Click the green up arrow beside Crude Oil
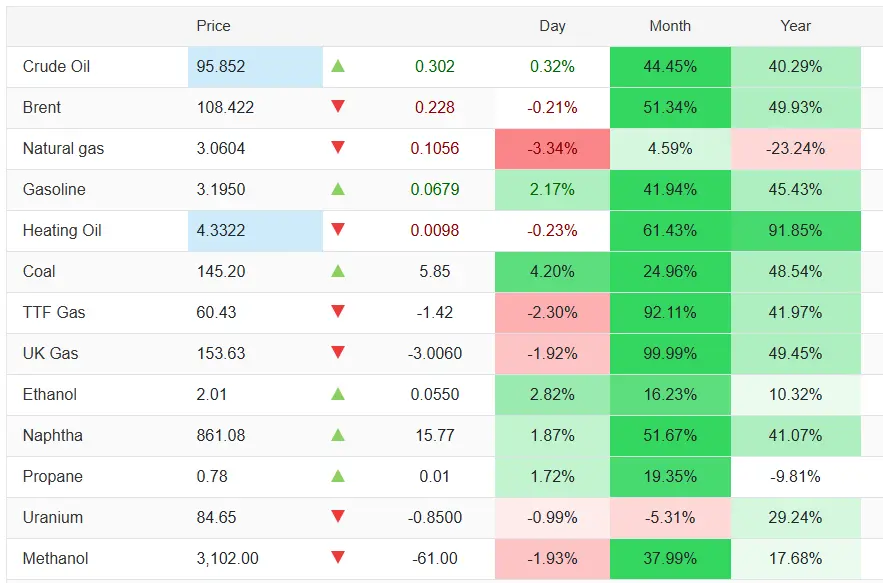The height and width of the screenshot is (583, 883). pos(338,66)
